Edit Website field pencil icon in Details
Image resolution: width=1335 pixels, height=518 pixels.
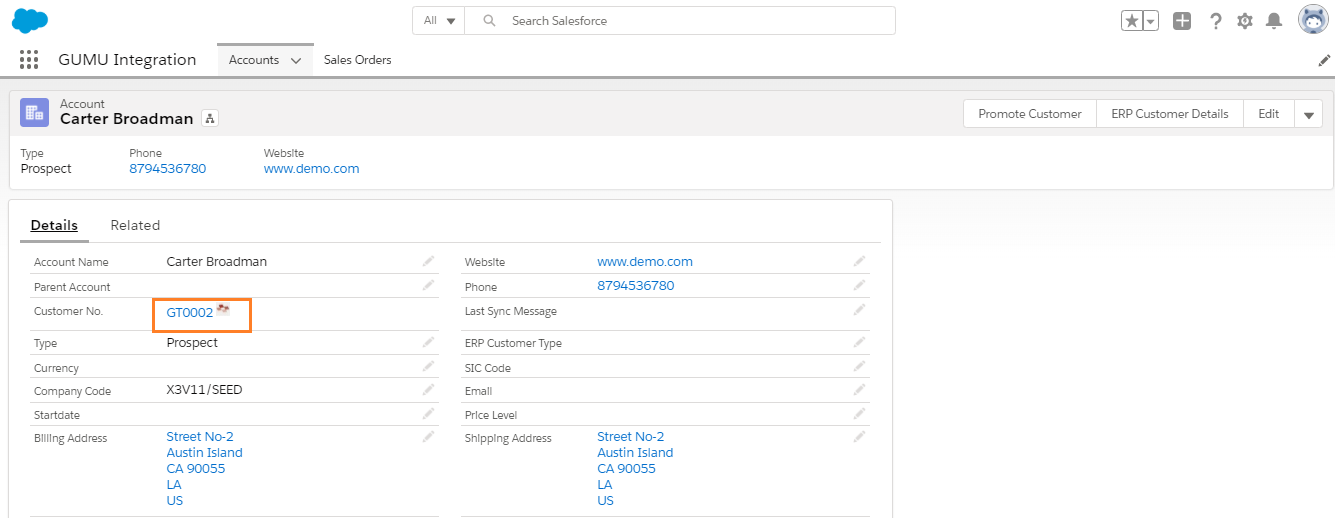coord(859,261)
